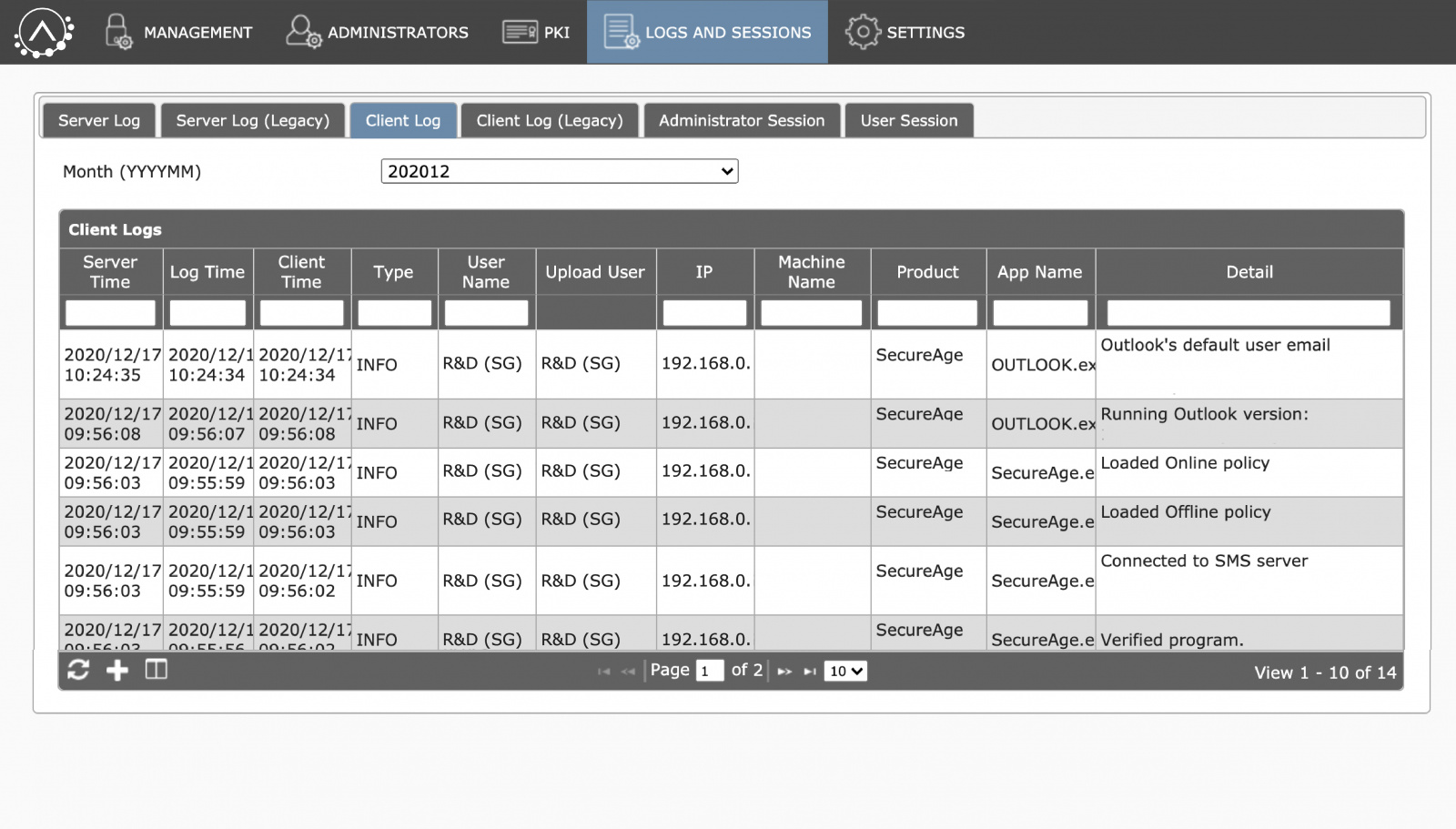Viewport: 1456px width, 829px height.
Task: Click 'View 1 - 10 of 14' text
Action: coord(1325,672)
